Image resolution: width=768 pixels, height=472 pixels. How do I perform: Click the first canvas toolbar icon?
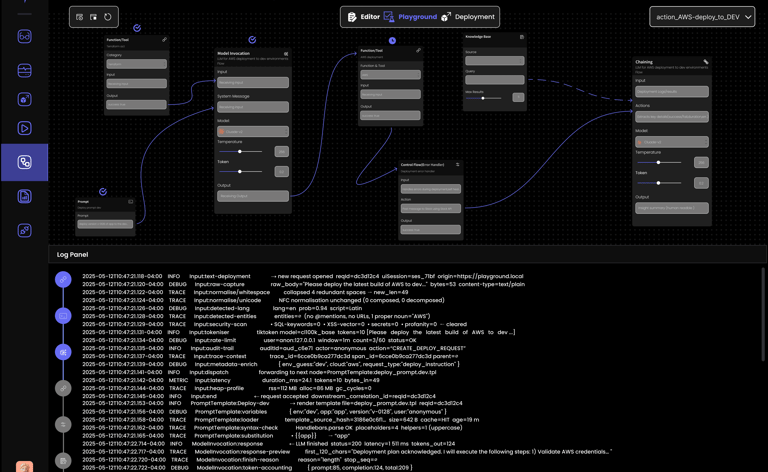79,17
